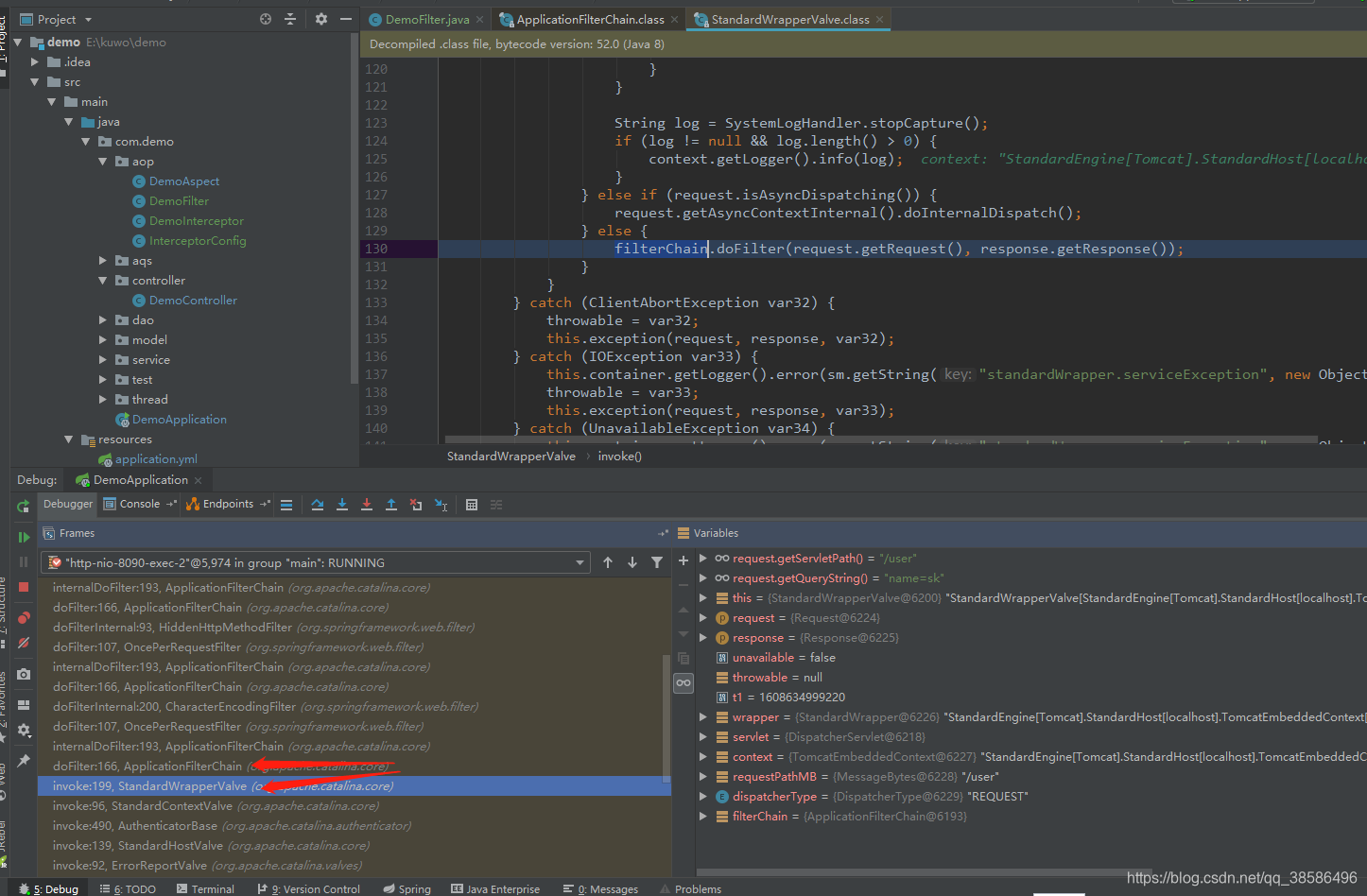Click Step Into icon
Image resolution: width=1367 pixels, height=896 pixels.
[342, 505]
